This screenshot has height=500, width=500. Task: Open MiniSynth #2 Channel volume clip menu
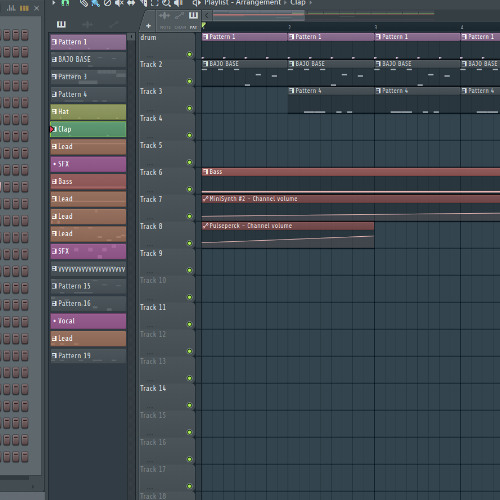point(205,199)
